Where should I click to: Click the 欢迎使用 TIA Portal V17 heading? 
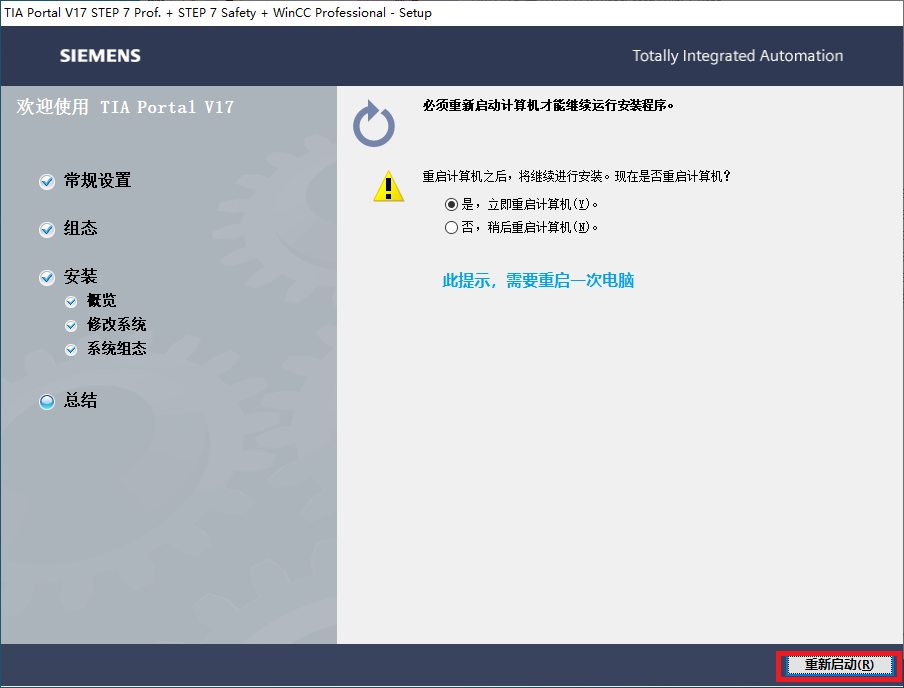tap(125, 107)
